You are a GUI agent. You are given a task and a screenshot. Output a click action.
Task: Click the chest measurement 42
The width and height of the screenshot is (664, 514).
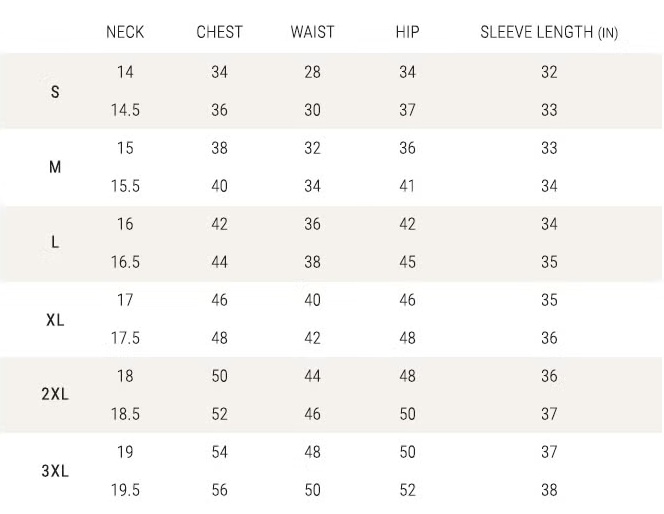219,224
